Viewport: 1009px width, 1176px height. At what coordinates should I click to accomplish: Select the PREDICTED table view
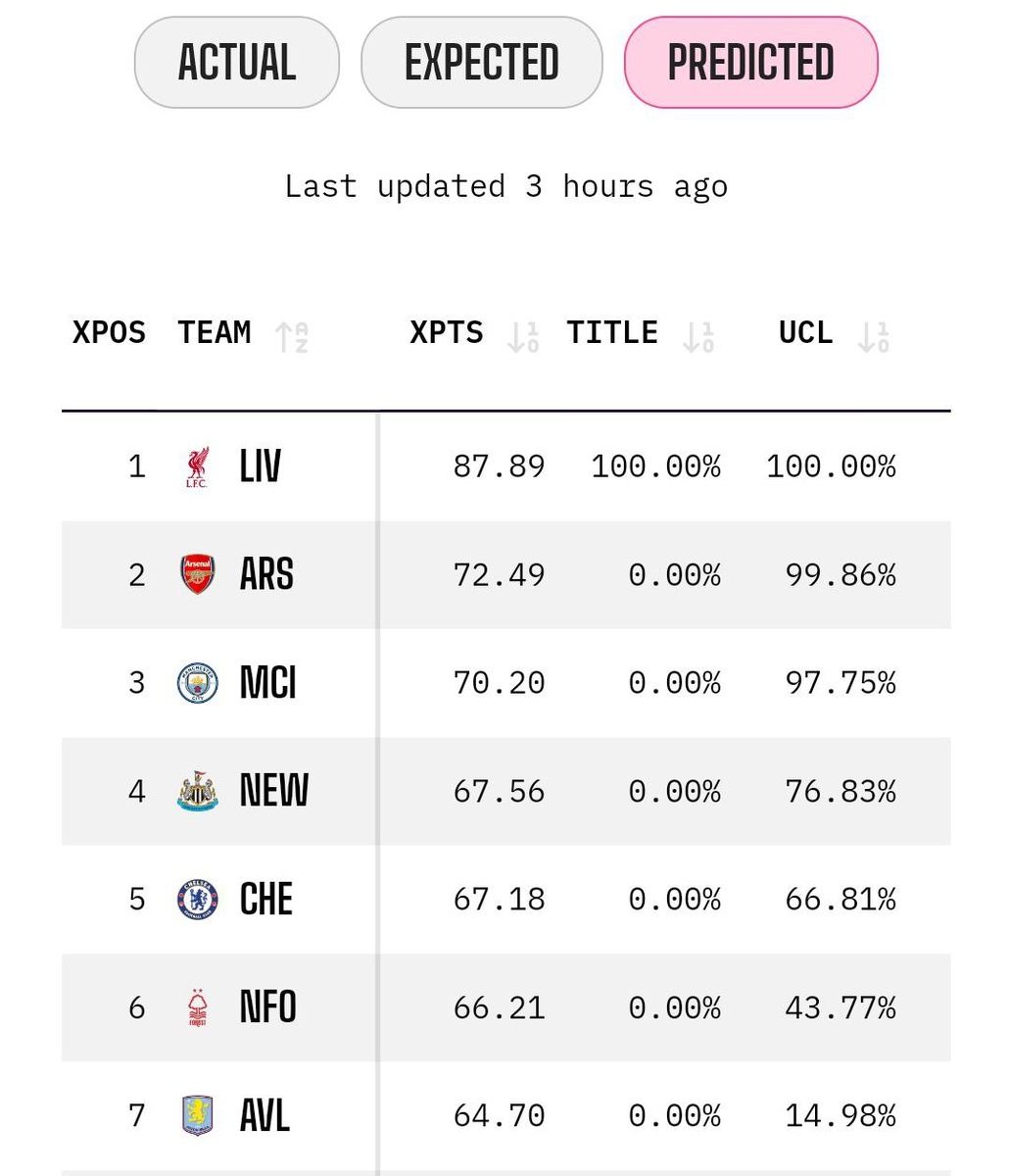pos(750,63)
